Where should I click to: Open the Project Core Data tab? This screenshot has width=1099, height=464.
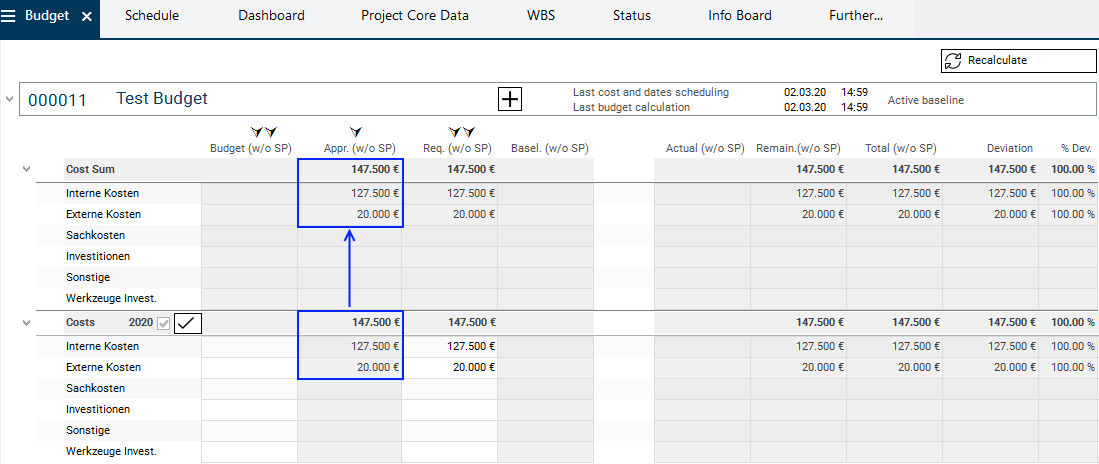click(x=414, y=16)
